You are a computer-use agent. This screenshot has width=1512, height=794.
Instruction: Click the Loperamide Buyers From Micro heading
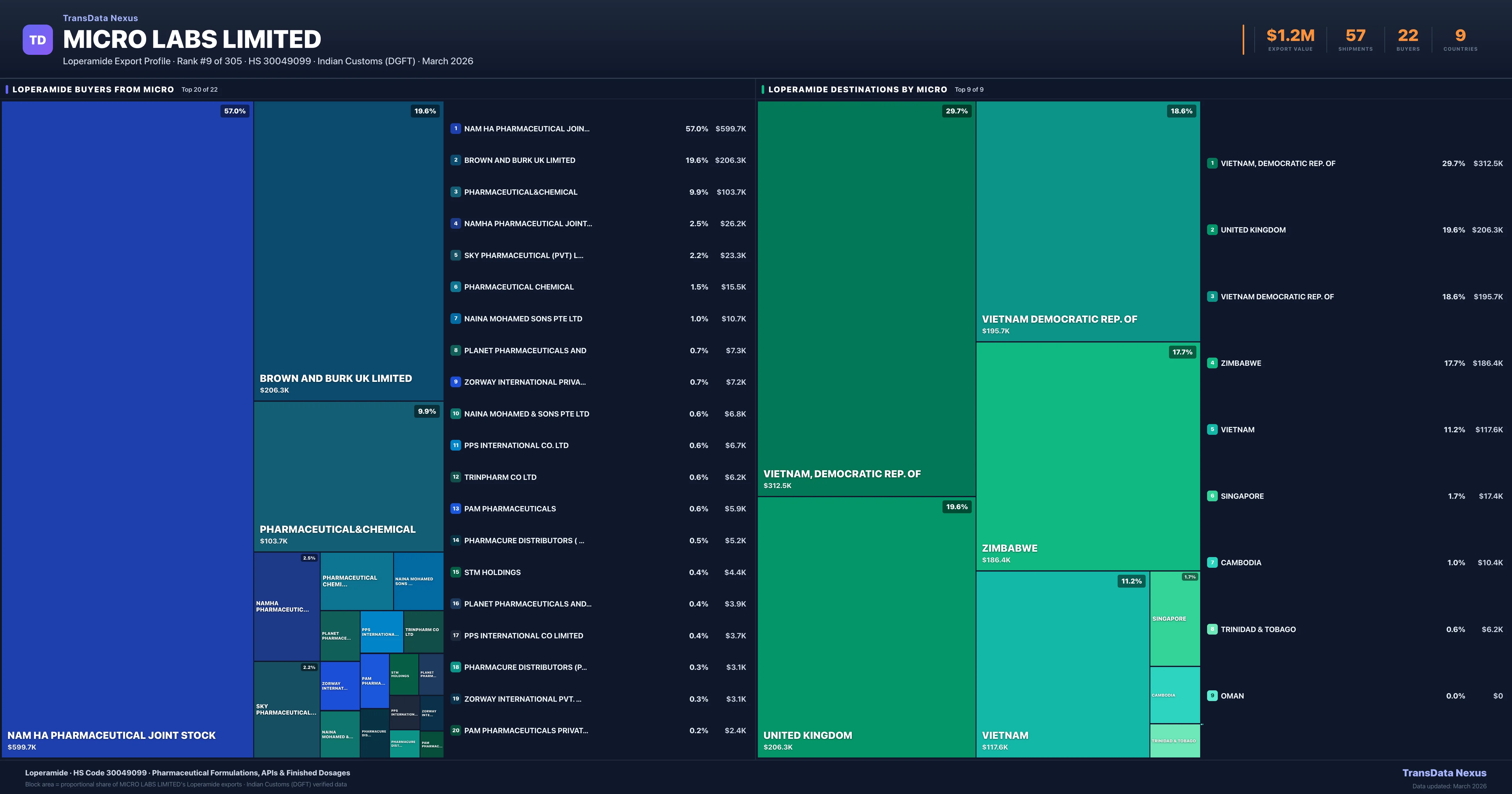coord(93,89)
